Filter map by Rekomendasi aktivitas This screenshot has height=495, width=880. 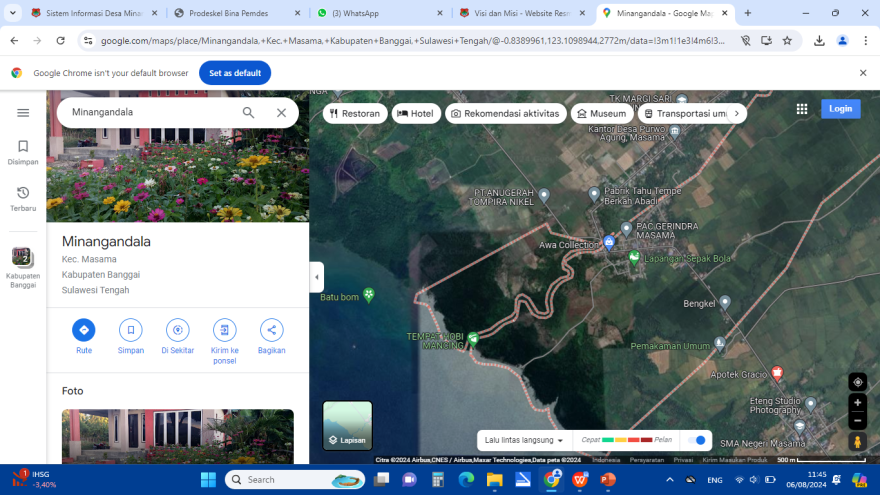point(506,113)
